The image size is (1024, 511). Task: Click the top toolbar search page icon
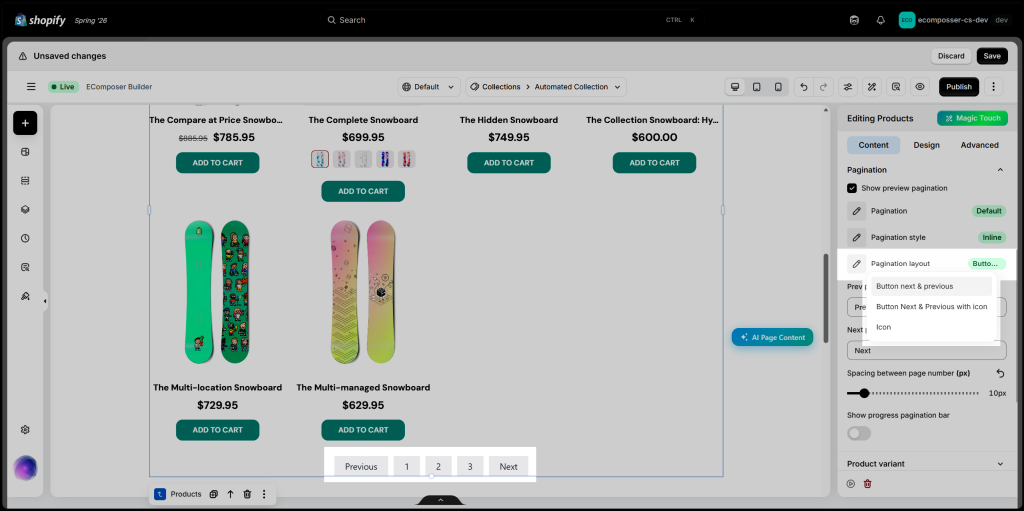(896, 87)
